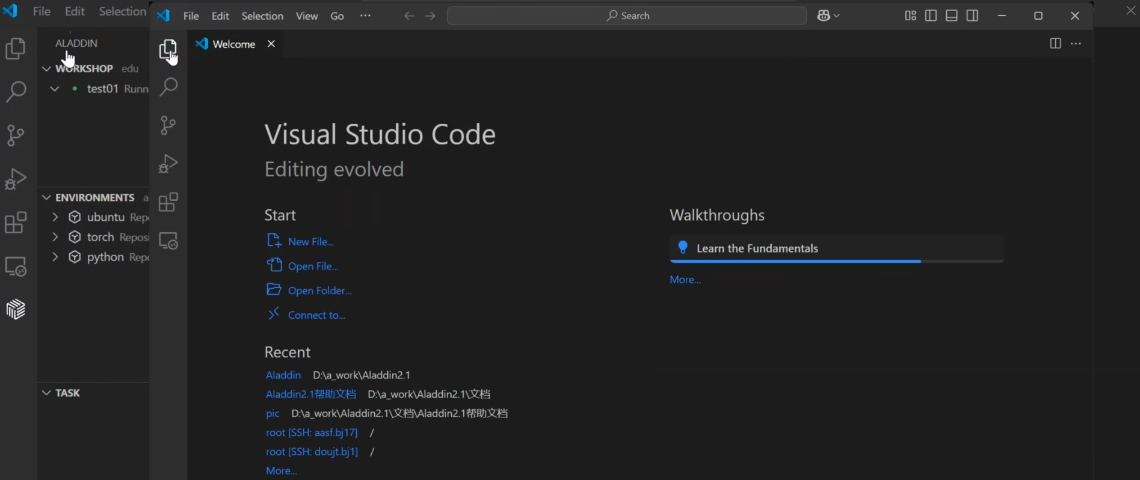Open Remote Explorer icon in background window
The image size is (1140, 480).
(16, 266)
